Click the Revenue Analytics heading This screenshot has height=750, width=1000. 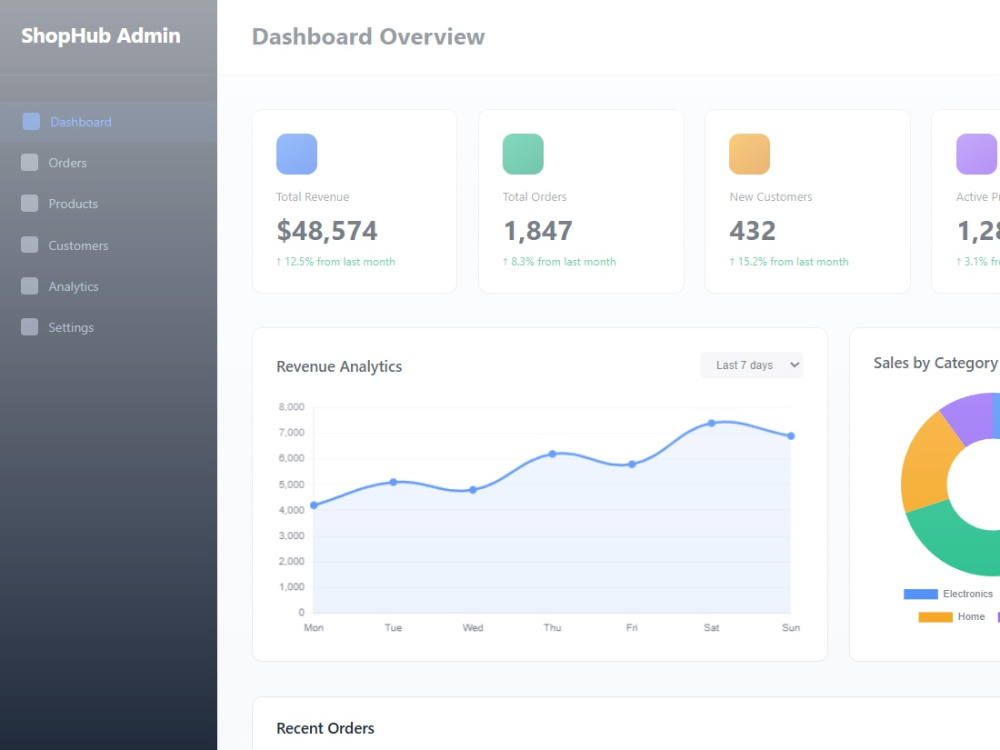[x=339, y=367]
